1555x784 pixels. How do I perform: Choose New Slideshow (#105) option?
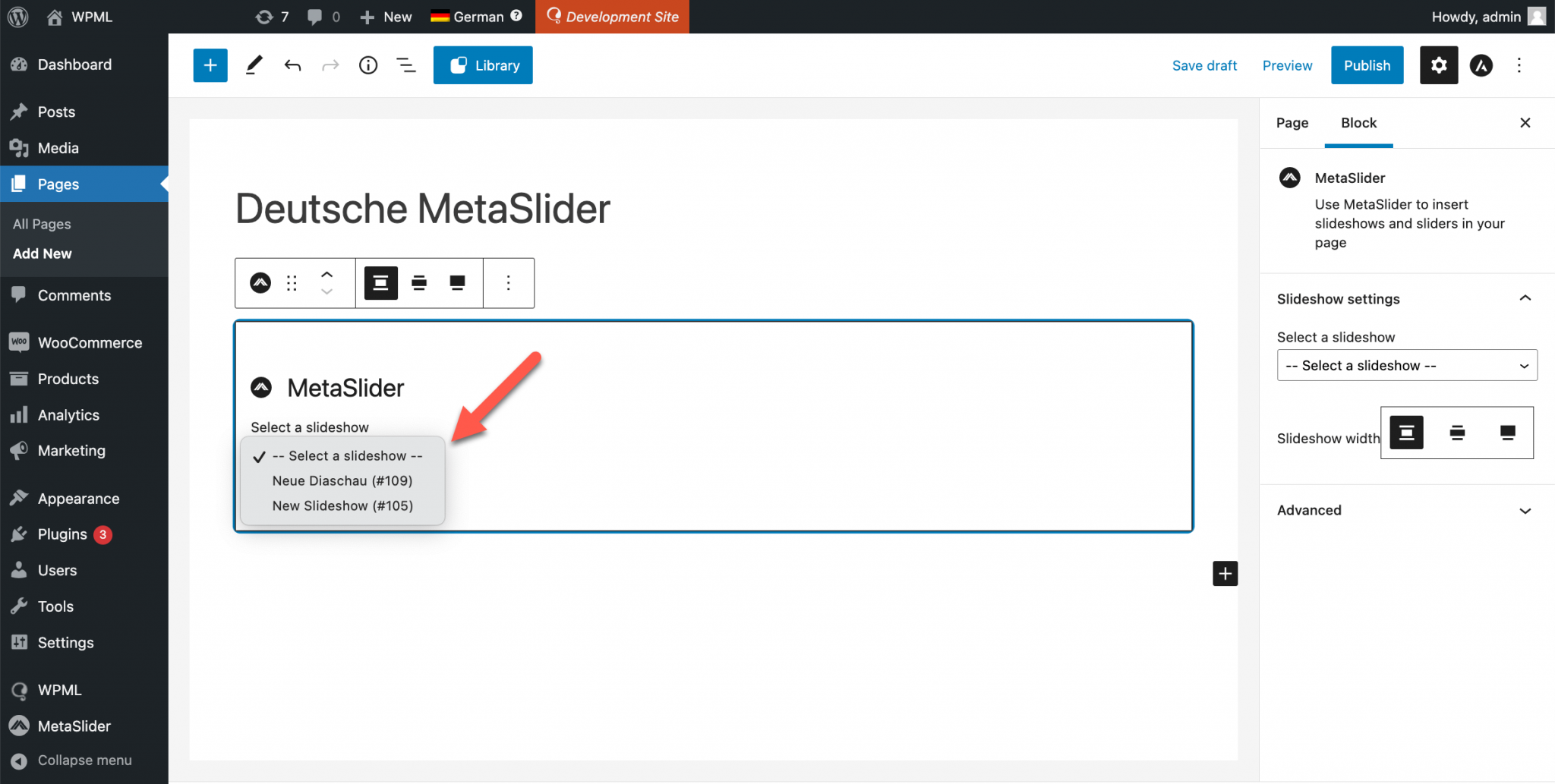[342, 505]
